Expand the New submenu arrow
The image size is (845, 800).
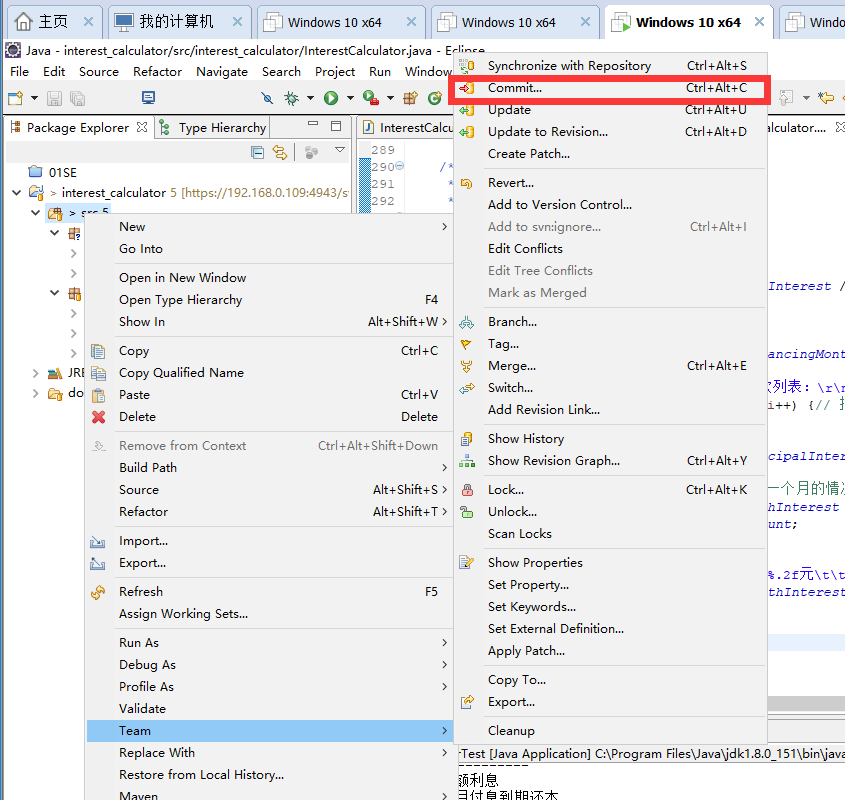pos(445,227)
